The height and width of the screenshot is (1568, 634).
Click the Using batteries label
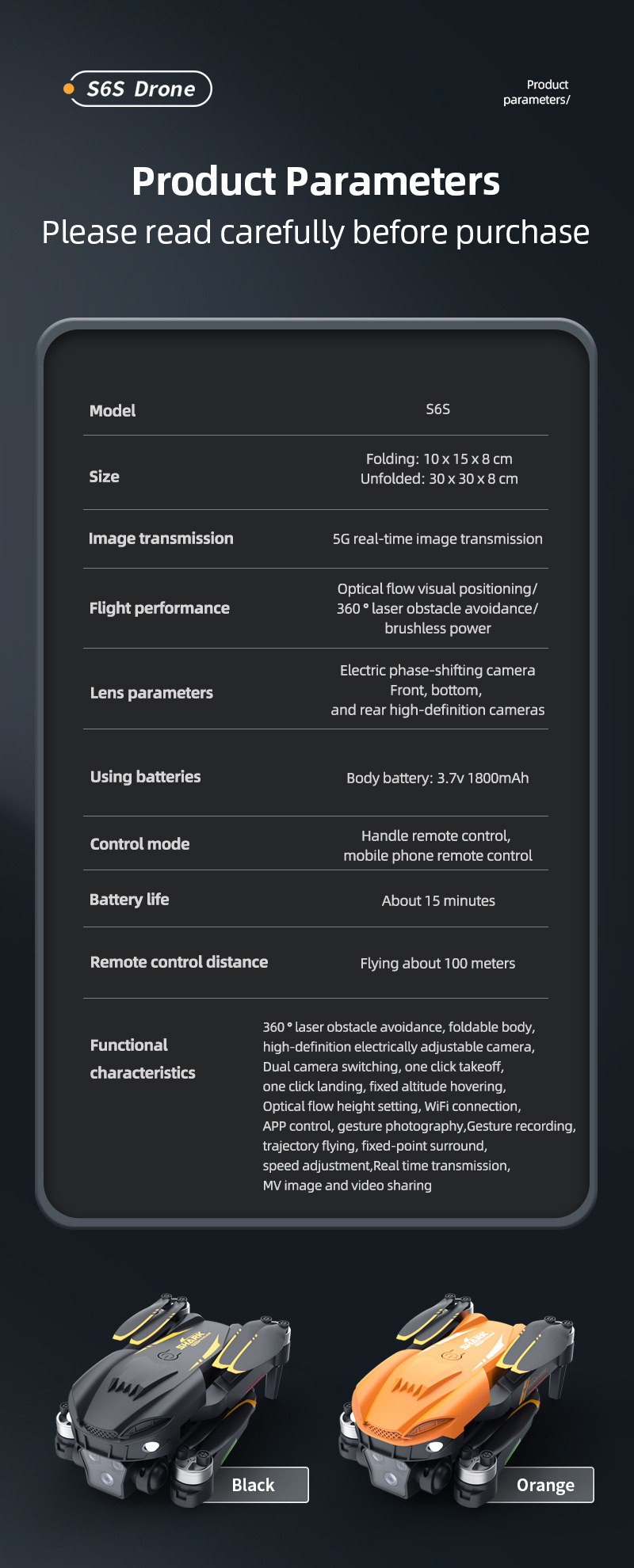pos(146,777)
